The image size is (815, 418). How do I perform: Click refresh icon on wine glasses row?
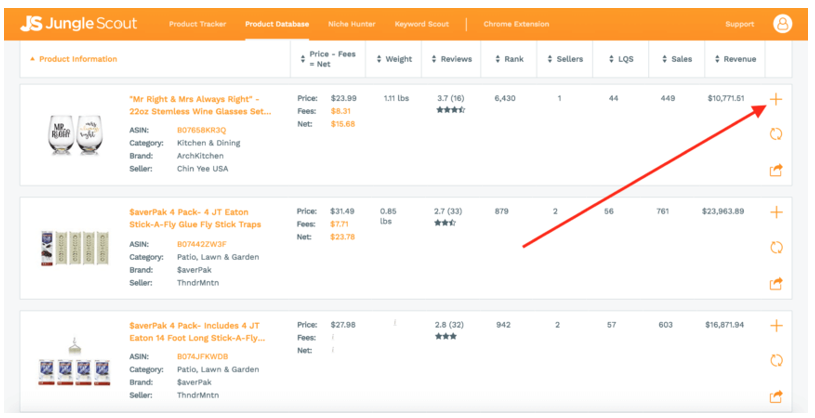pyautogui.click(x=776, y=134)
